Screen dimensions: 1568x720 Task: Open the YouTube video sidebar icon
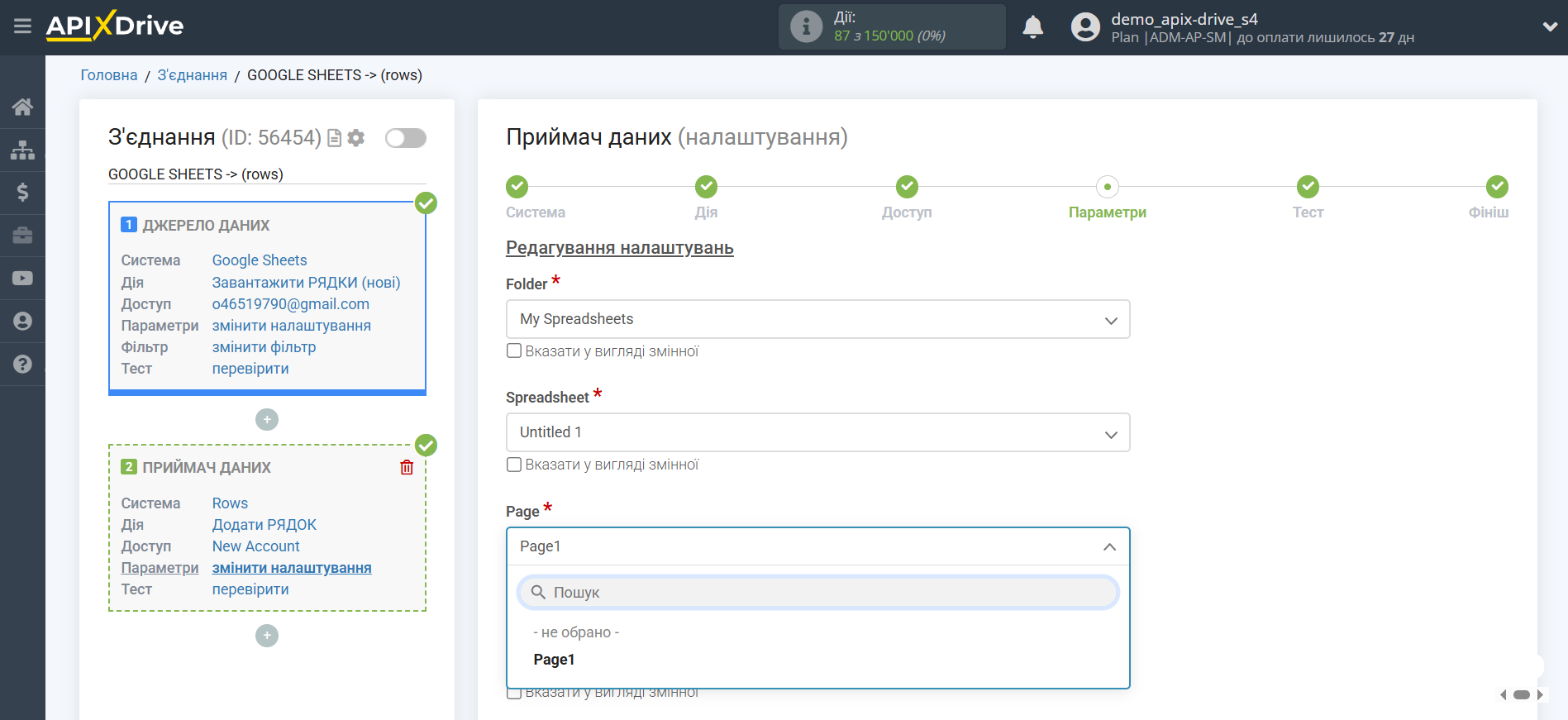(22, 279)
